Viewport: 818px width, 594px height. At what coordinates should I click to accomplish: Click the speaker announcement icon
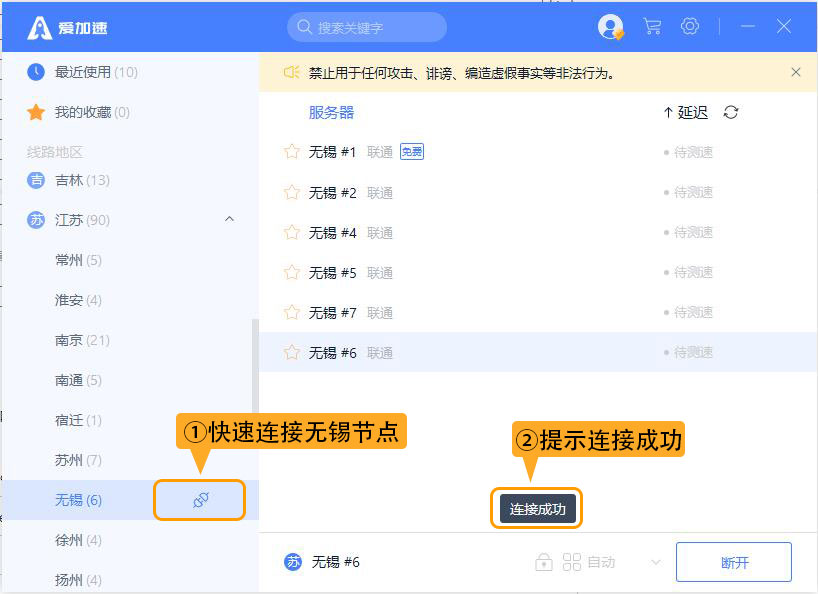291,72
